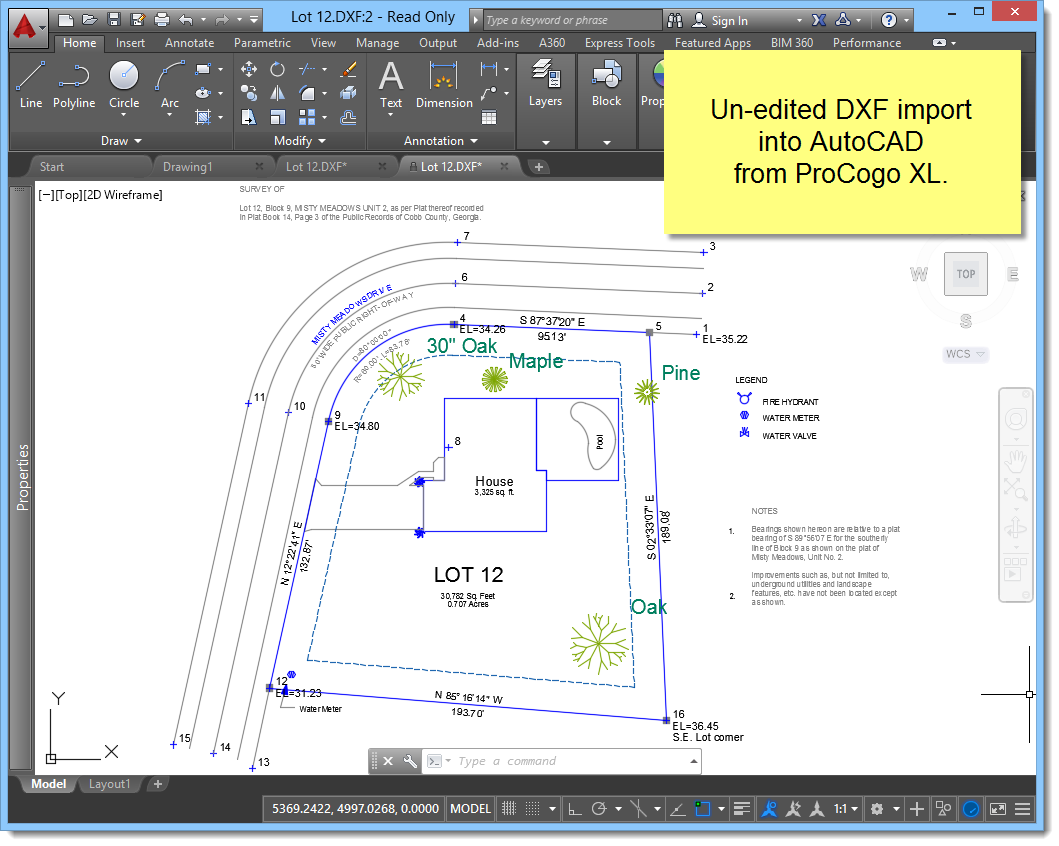
Task: Toggle hardware acceleration blue circle icon
Action: (971, 809)
